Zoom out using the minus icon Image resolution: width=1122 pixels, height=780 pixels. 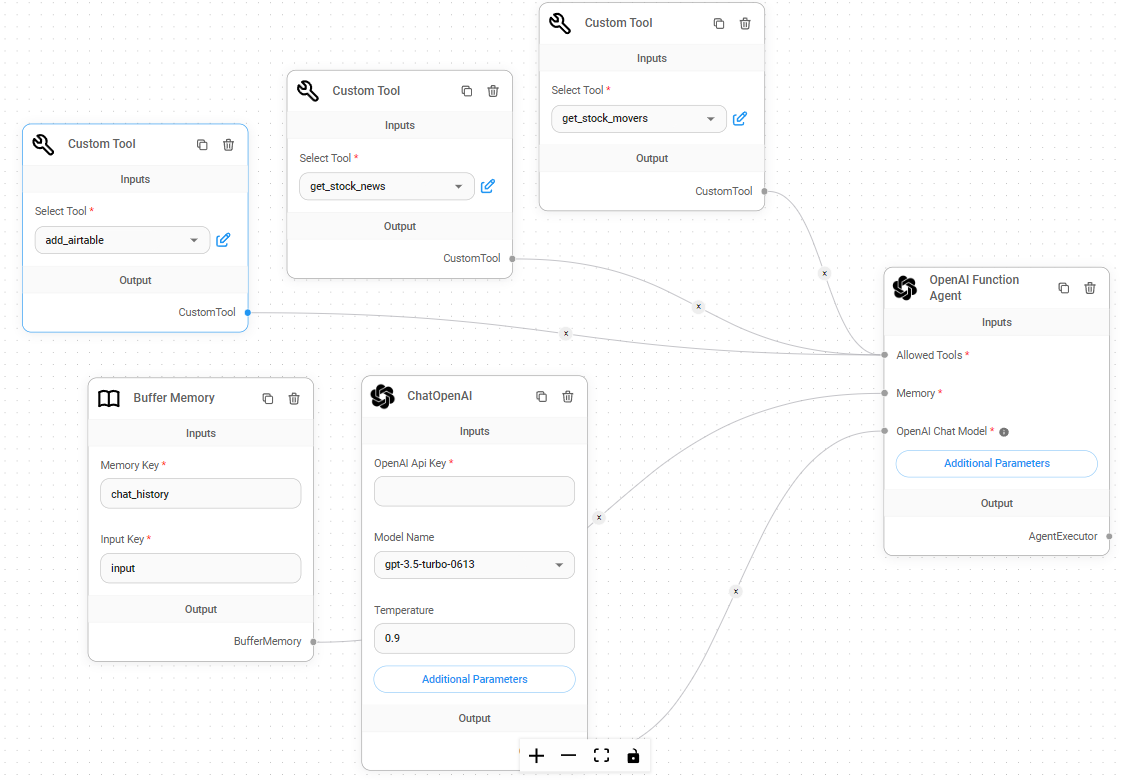569,756
